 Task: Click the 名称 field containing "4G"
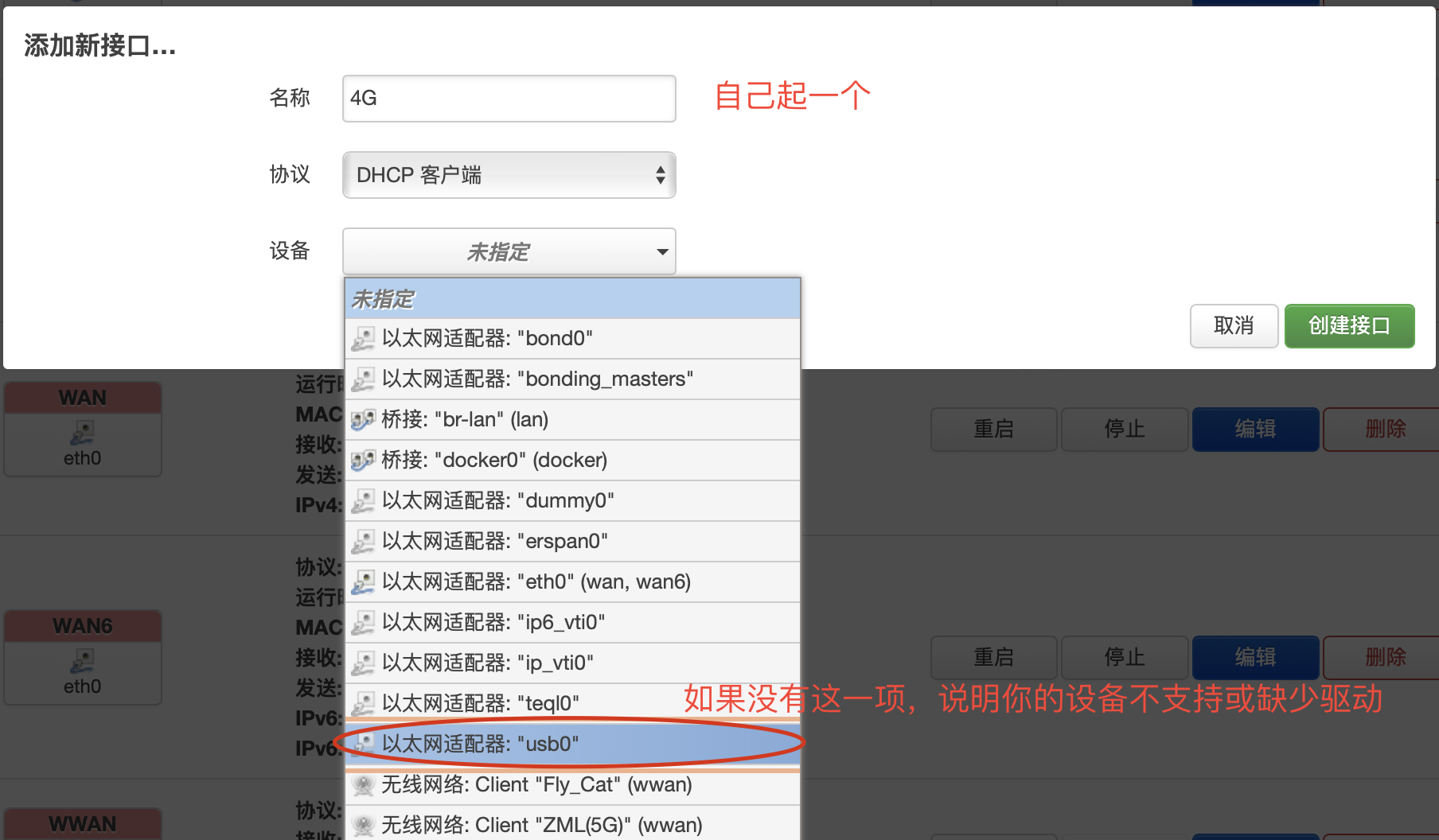coord(508,98)
